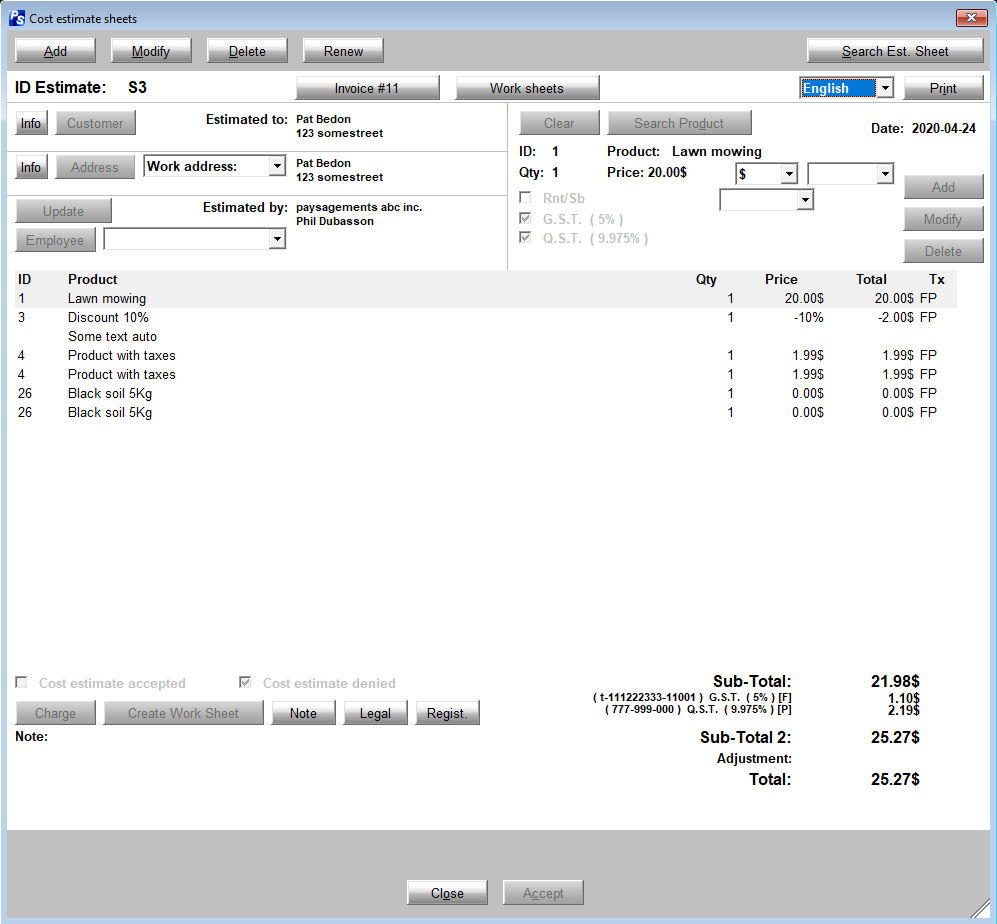Viewport: 997px width, 924px height.
Task: Toggle the G.S.T. (5%) checkbox
Action: [526, 218]
